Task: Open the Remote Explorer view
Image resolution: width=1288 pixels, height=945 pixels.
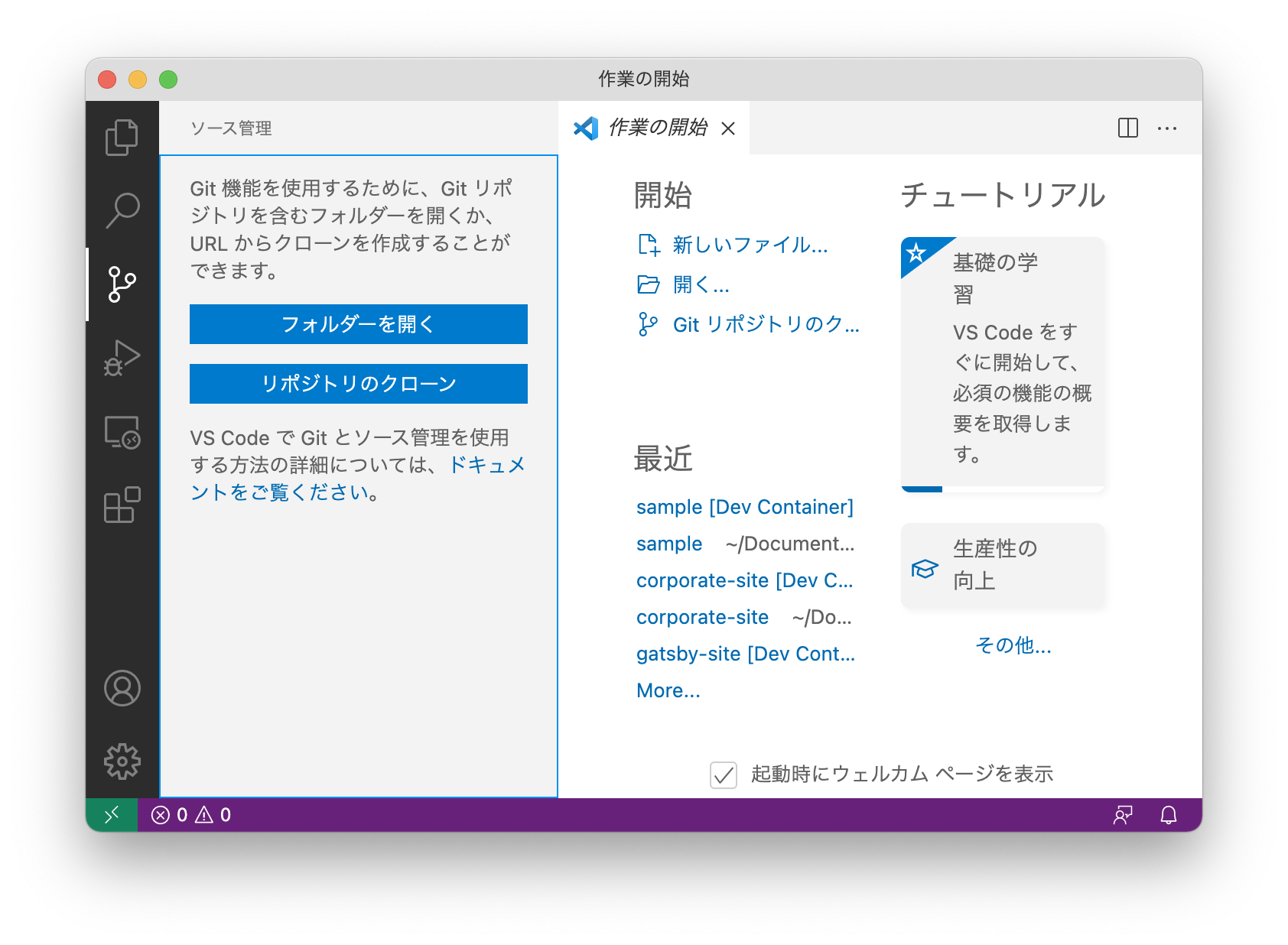Action: click(122, 430)
